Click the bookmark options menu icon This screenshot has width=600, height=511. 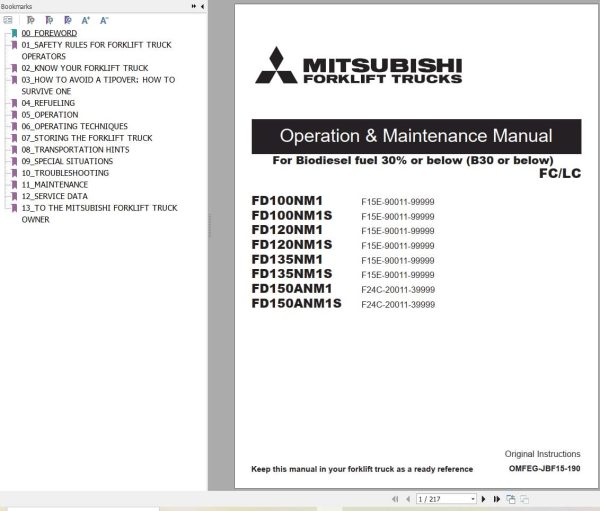coord(8,20)
